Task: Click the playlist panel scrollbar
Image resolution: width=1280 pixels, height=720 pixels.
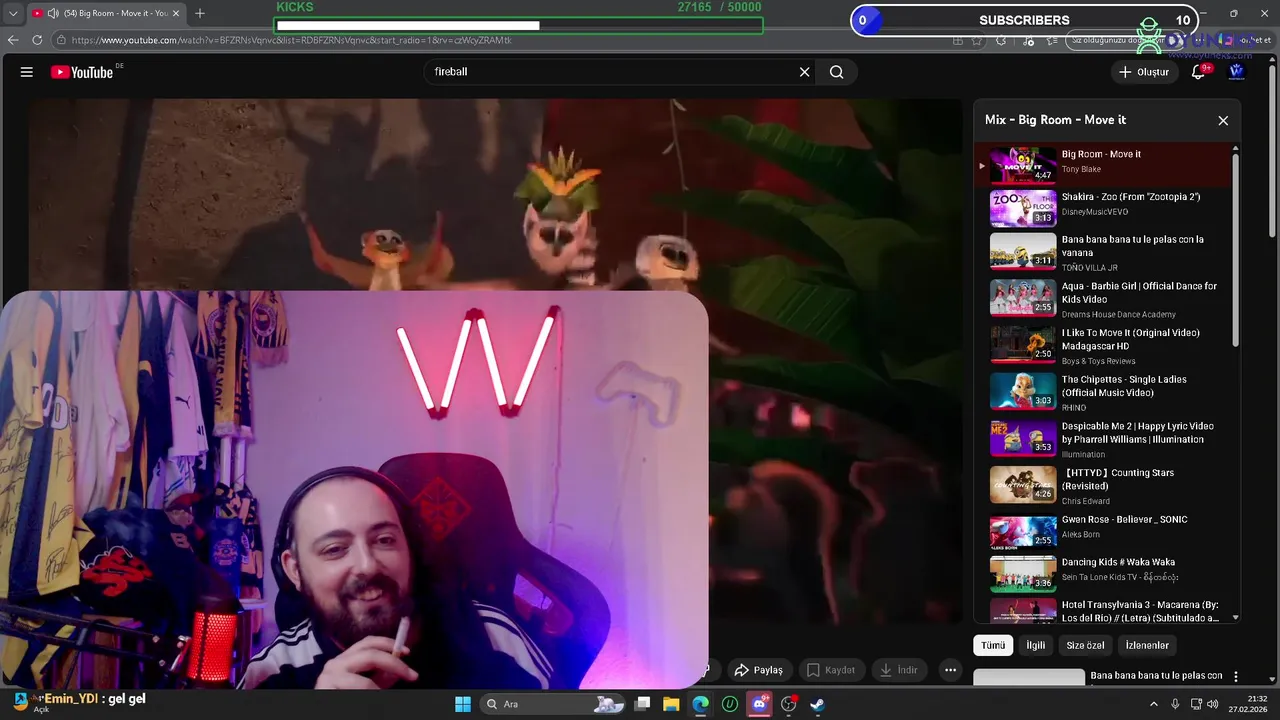Action: pyautogui.click(x=1236, y=250)
